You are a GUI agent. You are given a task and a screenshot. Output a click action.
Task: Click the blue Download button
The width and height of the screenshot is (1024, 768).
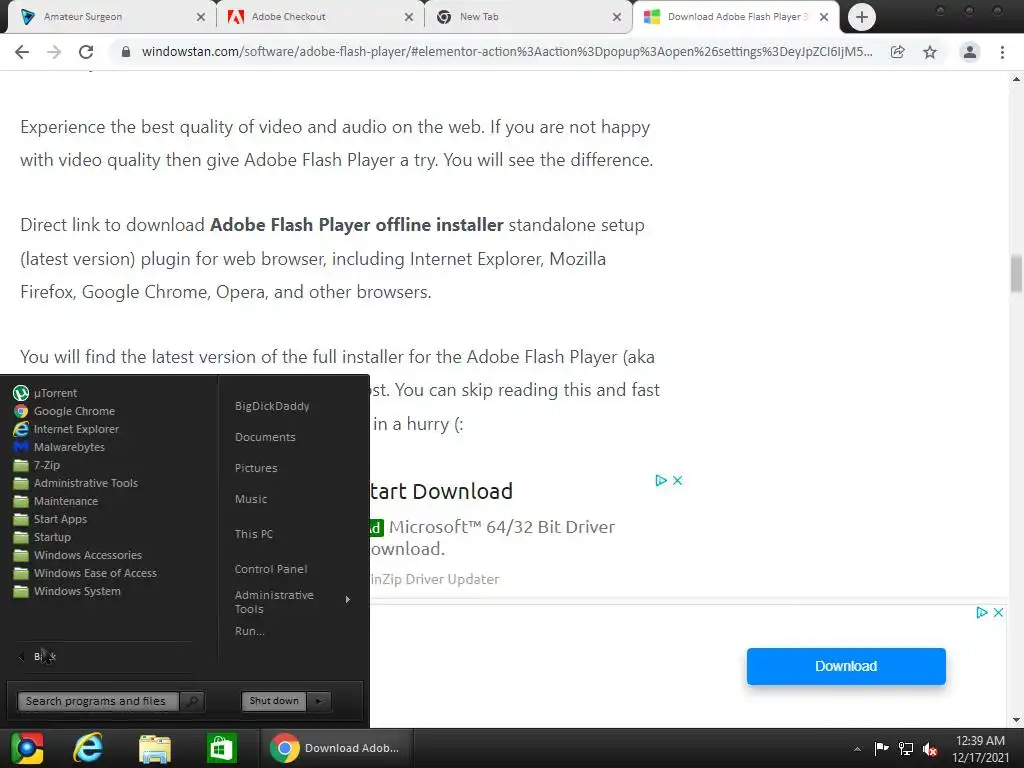846,666
